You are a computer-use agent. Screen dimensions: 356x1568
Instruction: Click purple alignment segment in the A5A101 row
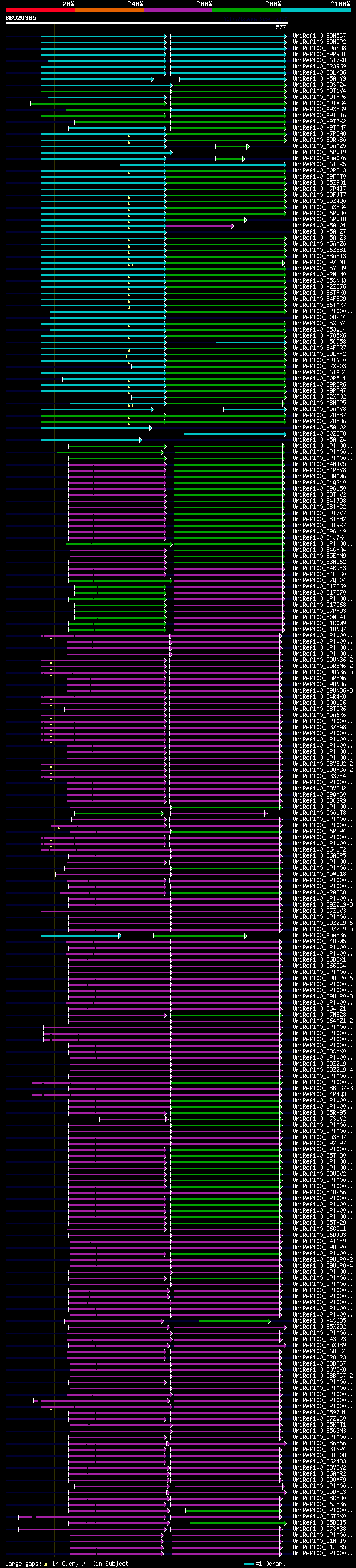pyautogui.click(x=200, y=226)
